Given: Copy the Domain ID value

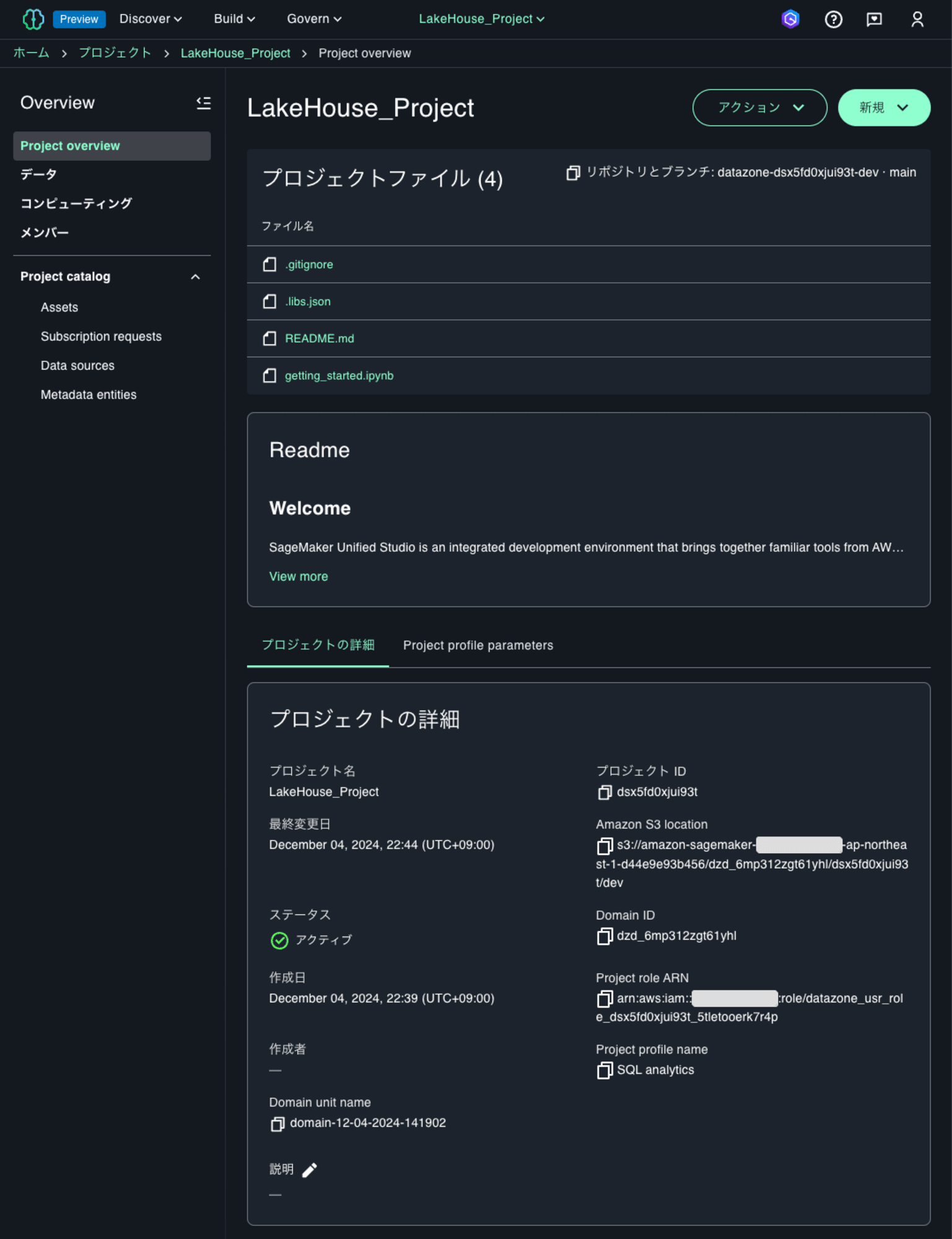Looking at the screenshot, I should point(605,936).
